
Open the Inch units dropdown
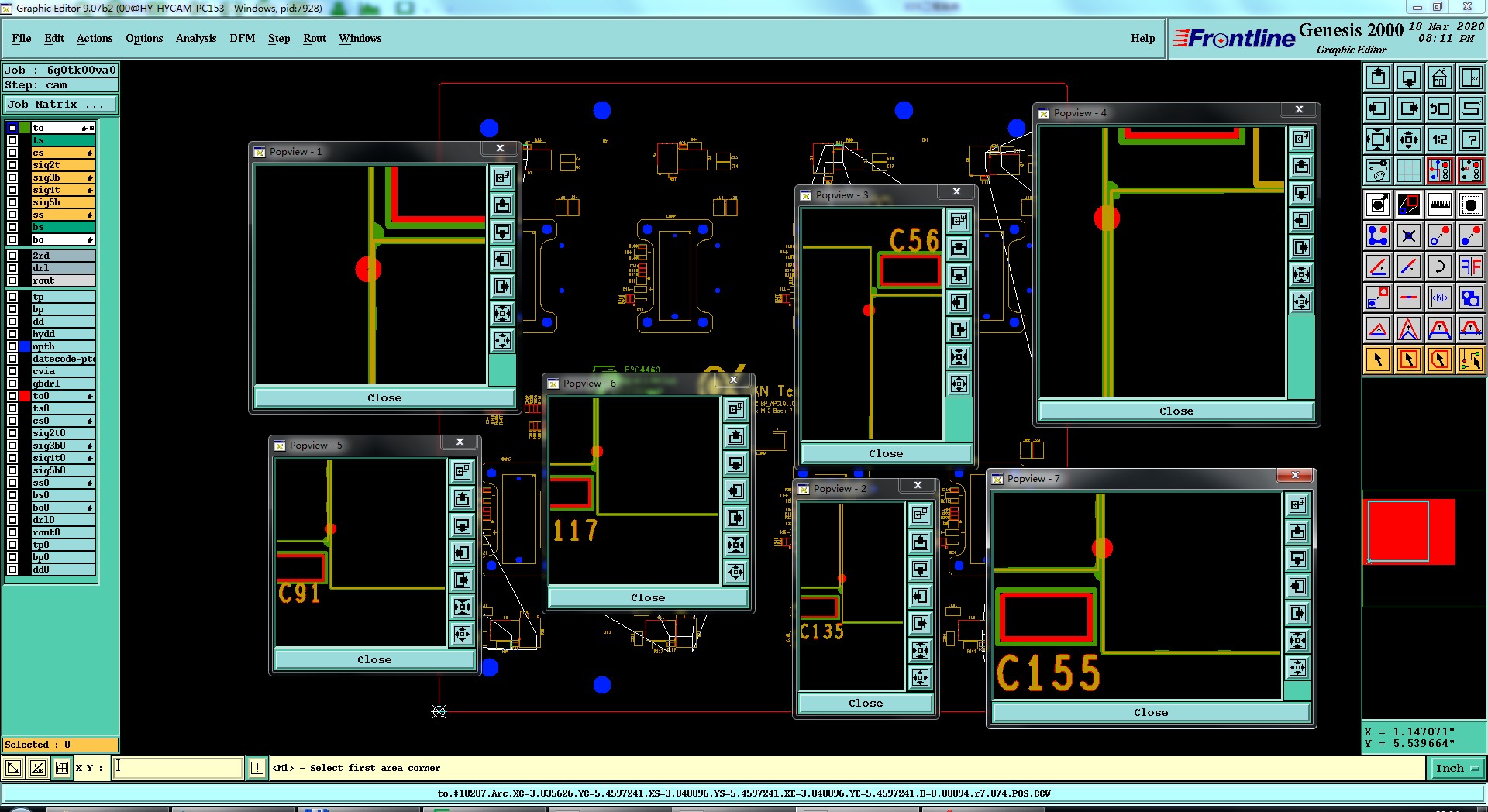click(x=1457, y=768)
